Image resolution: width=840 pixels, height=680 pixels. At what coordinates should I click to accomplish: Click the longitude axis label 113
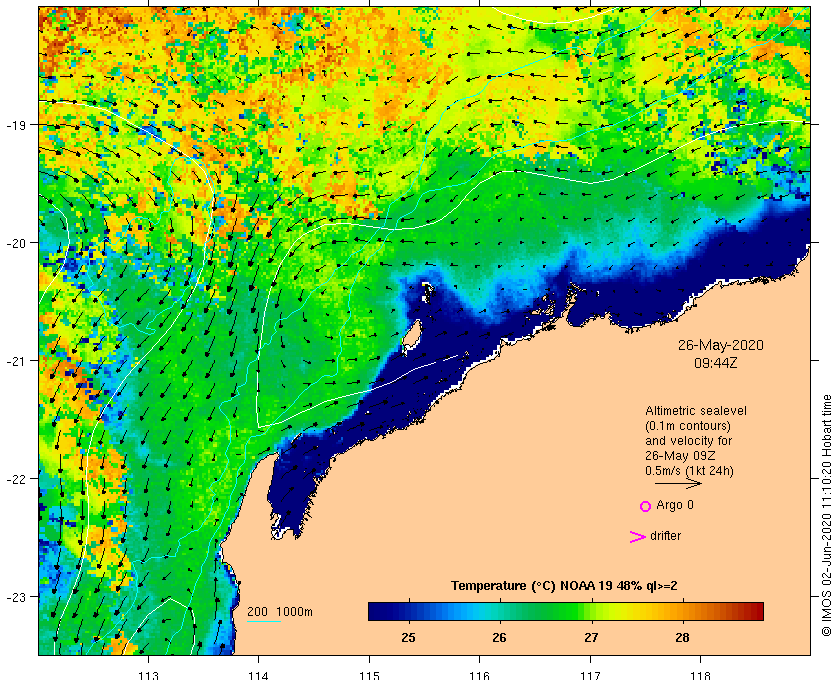[148, 675]
